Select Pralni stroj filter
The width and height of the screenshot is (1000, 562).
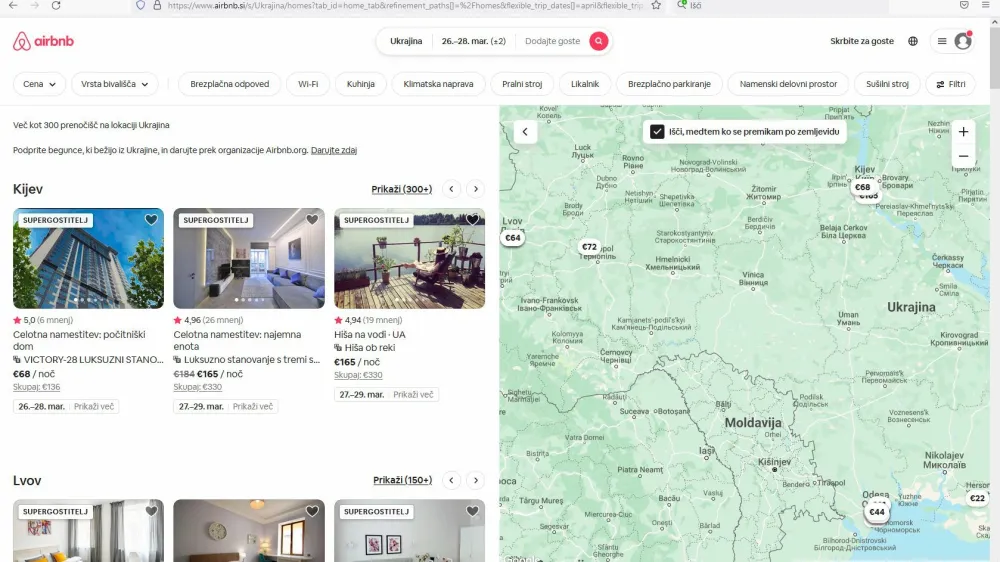pos(522,84)
